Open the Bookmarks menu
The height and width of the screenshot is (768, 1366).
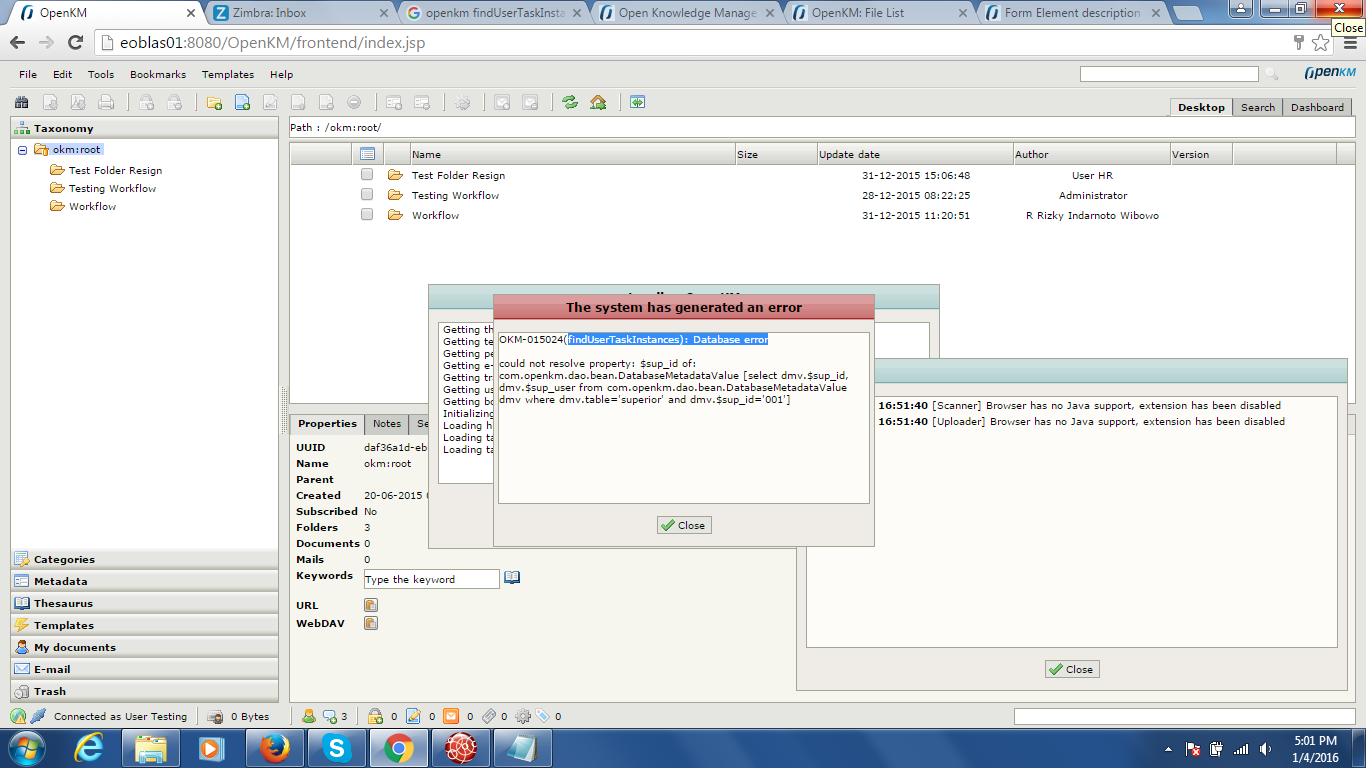[x=158, y=75]
